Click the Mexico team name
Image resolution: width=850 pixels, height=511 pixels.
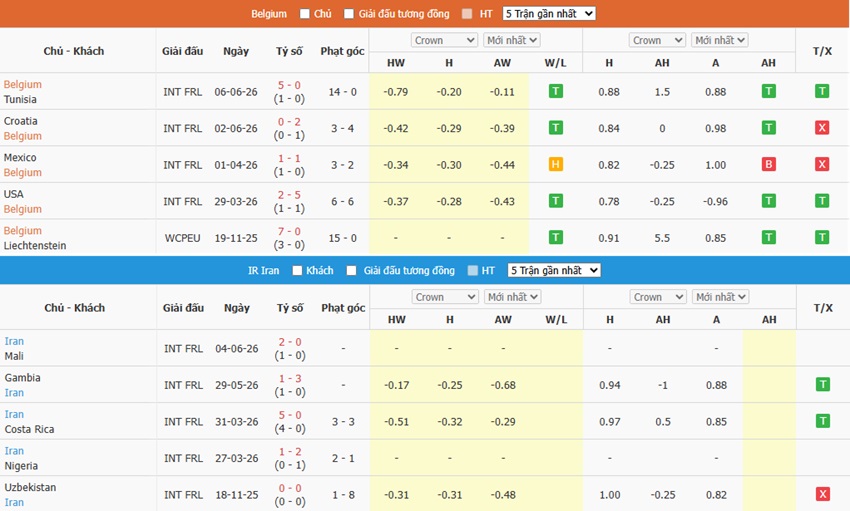[x=20, y=157]
